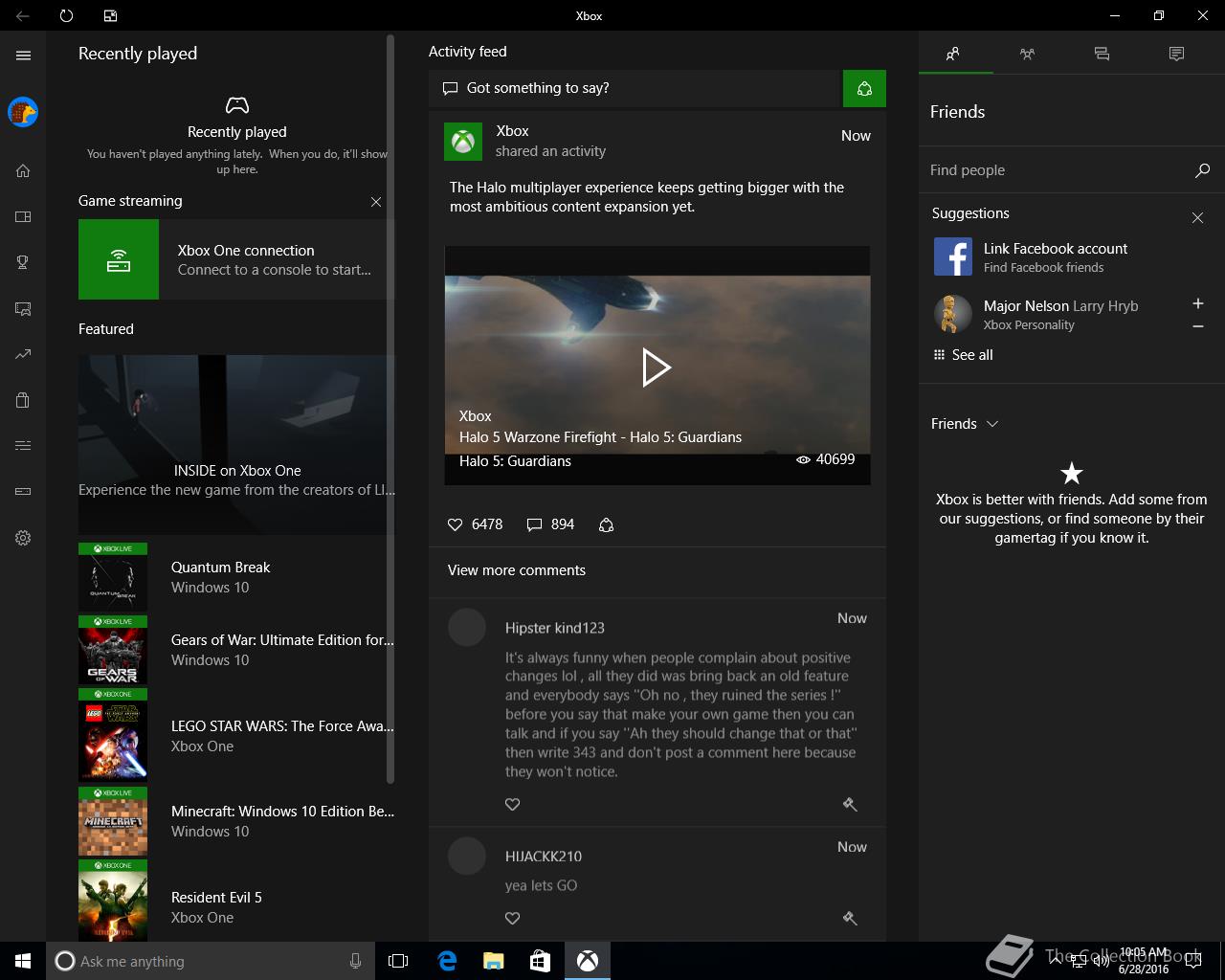Dismiss the Game streaming section
This screenshot has width=1225, height=980.
[376, 202]
